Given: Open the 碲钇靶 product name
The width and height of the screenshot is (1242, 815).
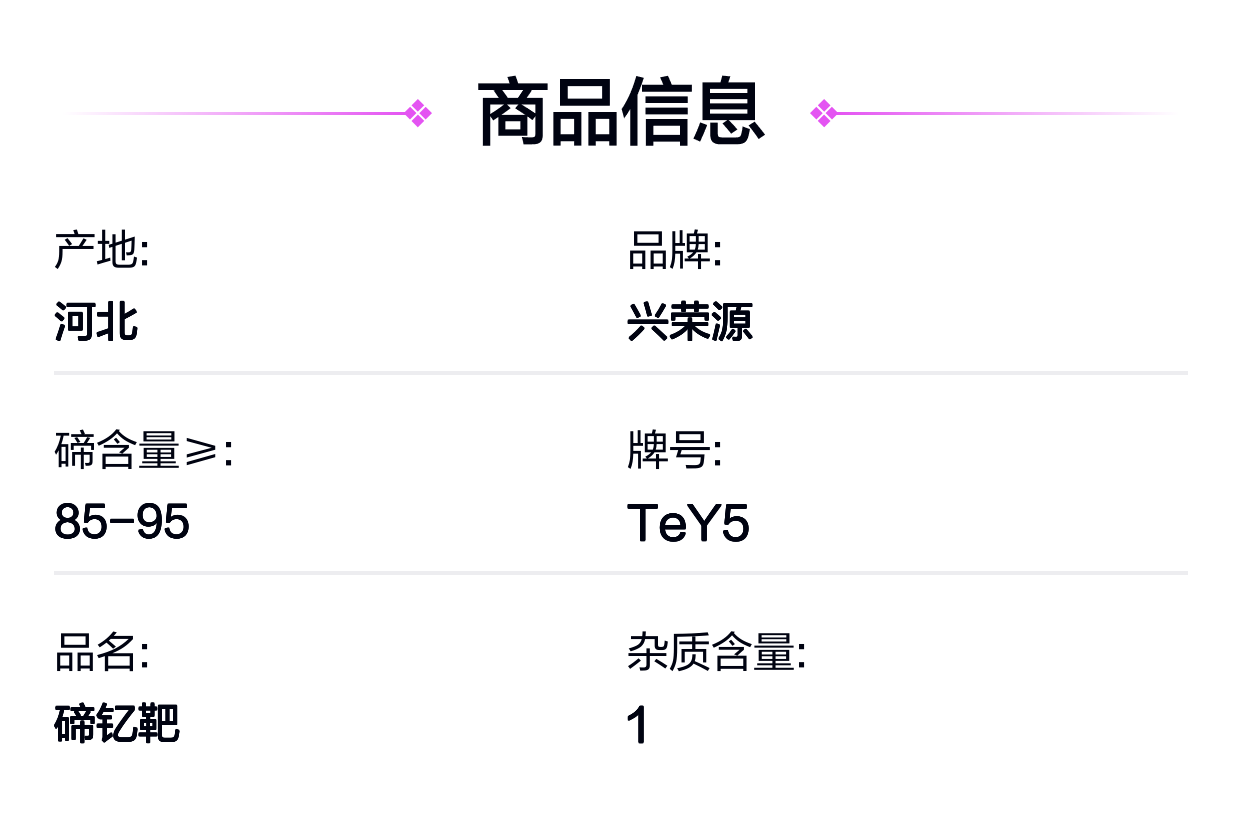Looking at the screenshot, I should pos(117,724).
